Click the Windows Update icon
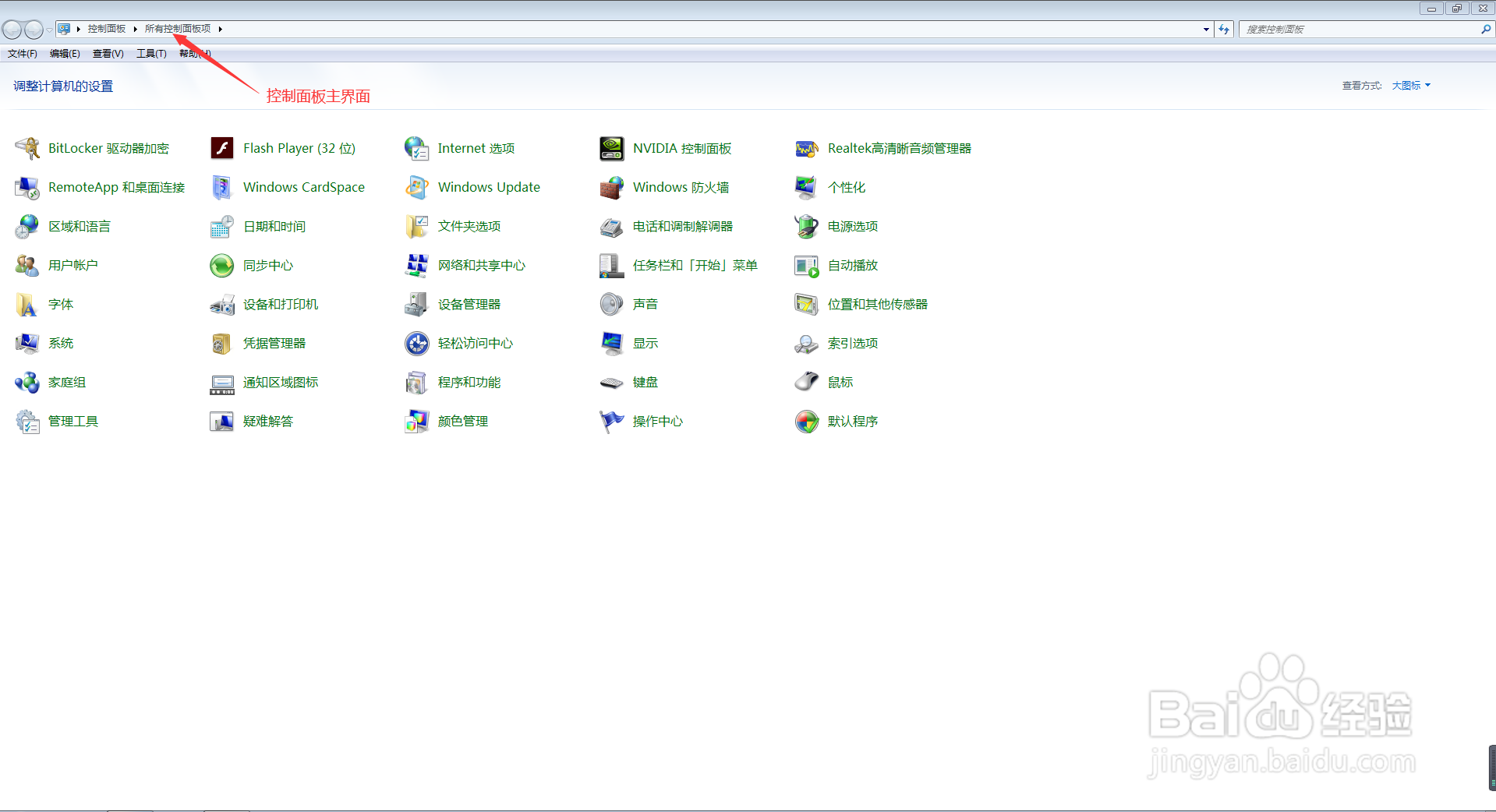 click(x=417, y=187)
